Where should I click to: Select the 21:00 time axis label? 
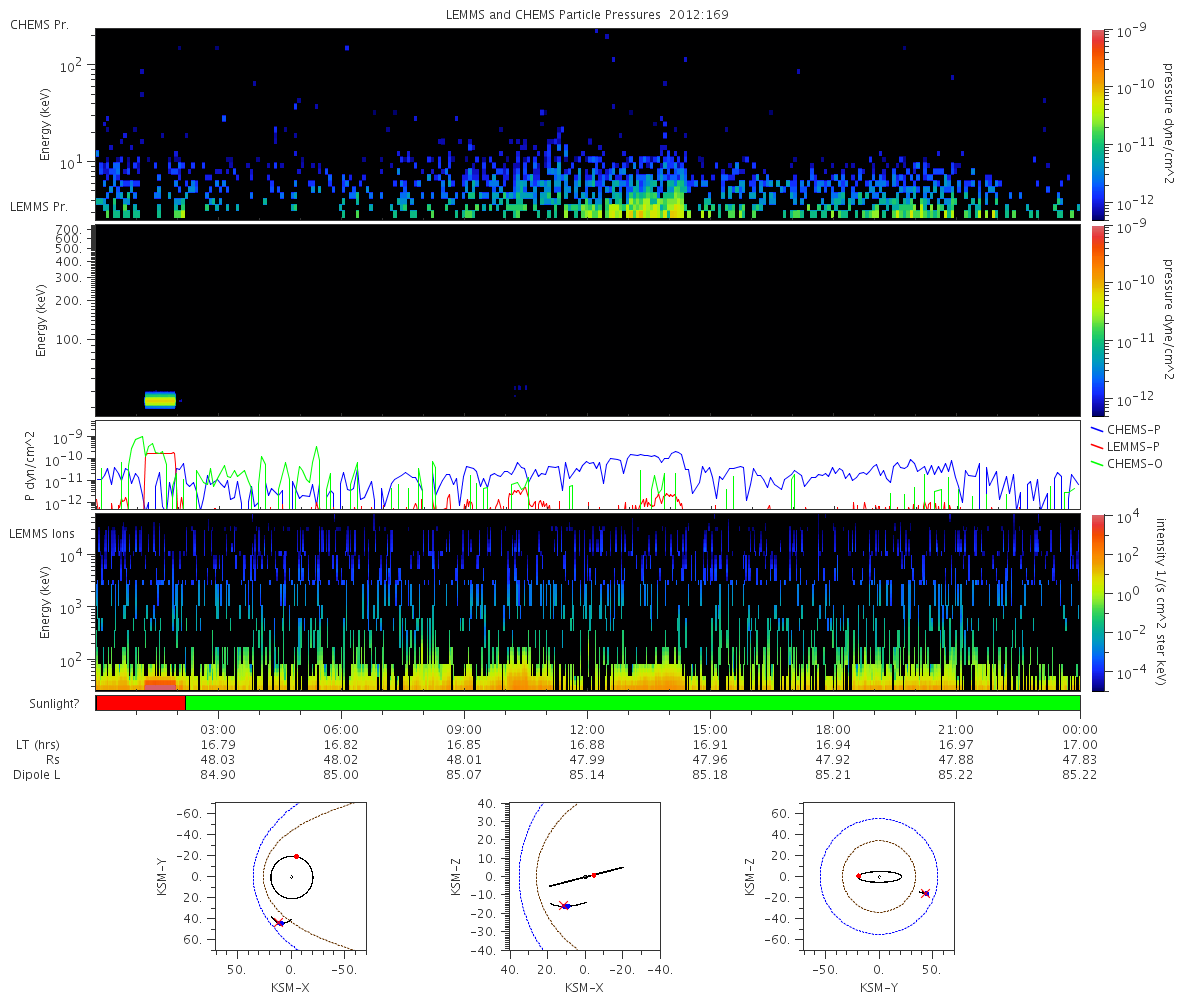tap(956, 729)
